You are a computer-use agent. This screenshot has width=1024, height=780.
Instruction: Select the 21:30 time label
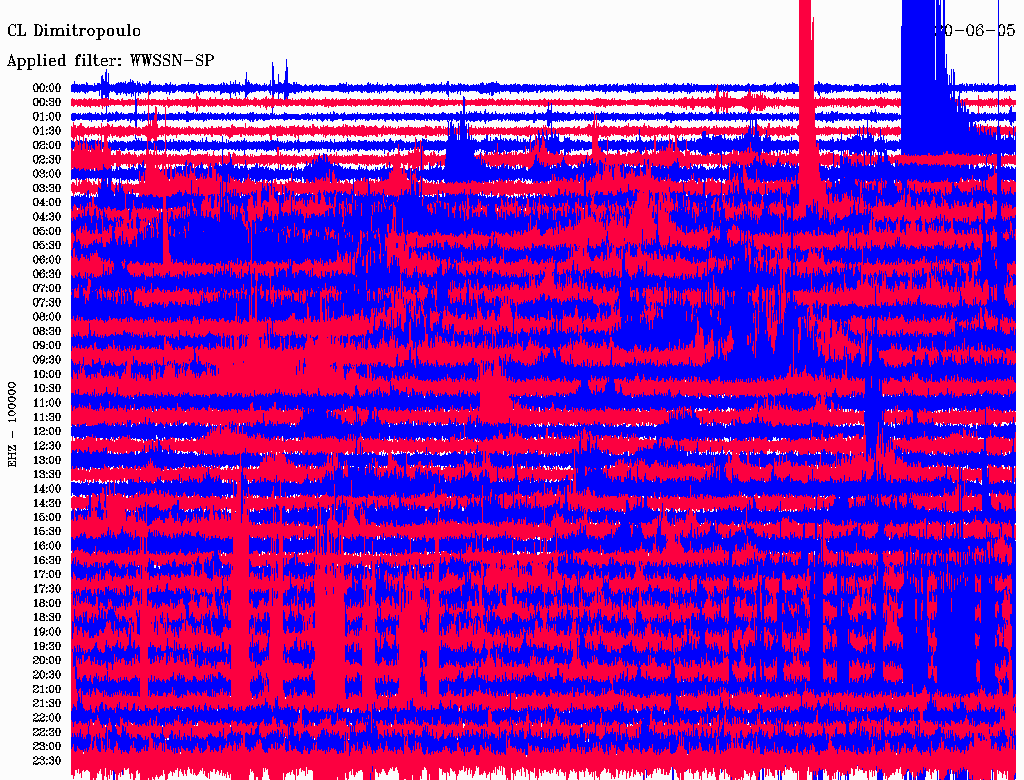(47, 704)
